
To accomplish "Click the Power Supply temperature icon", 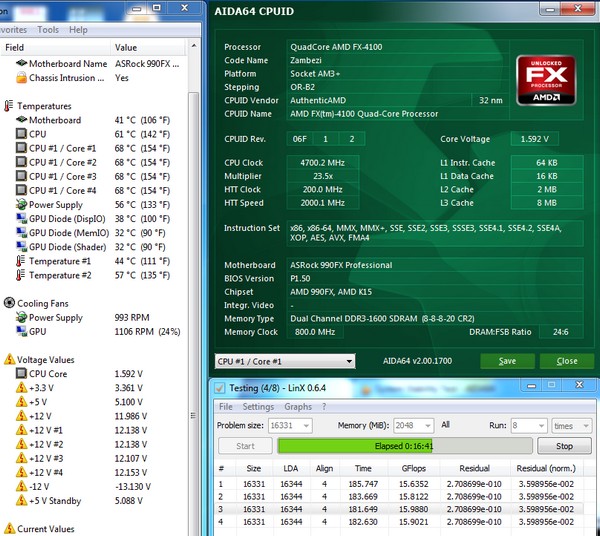I will (x=21, y=204).
